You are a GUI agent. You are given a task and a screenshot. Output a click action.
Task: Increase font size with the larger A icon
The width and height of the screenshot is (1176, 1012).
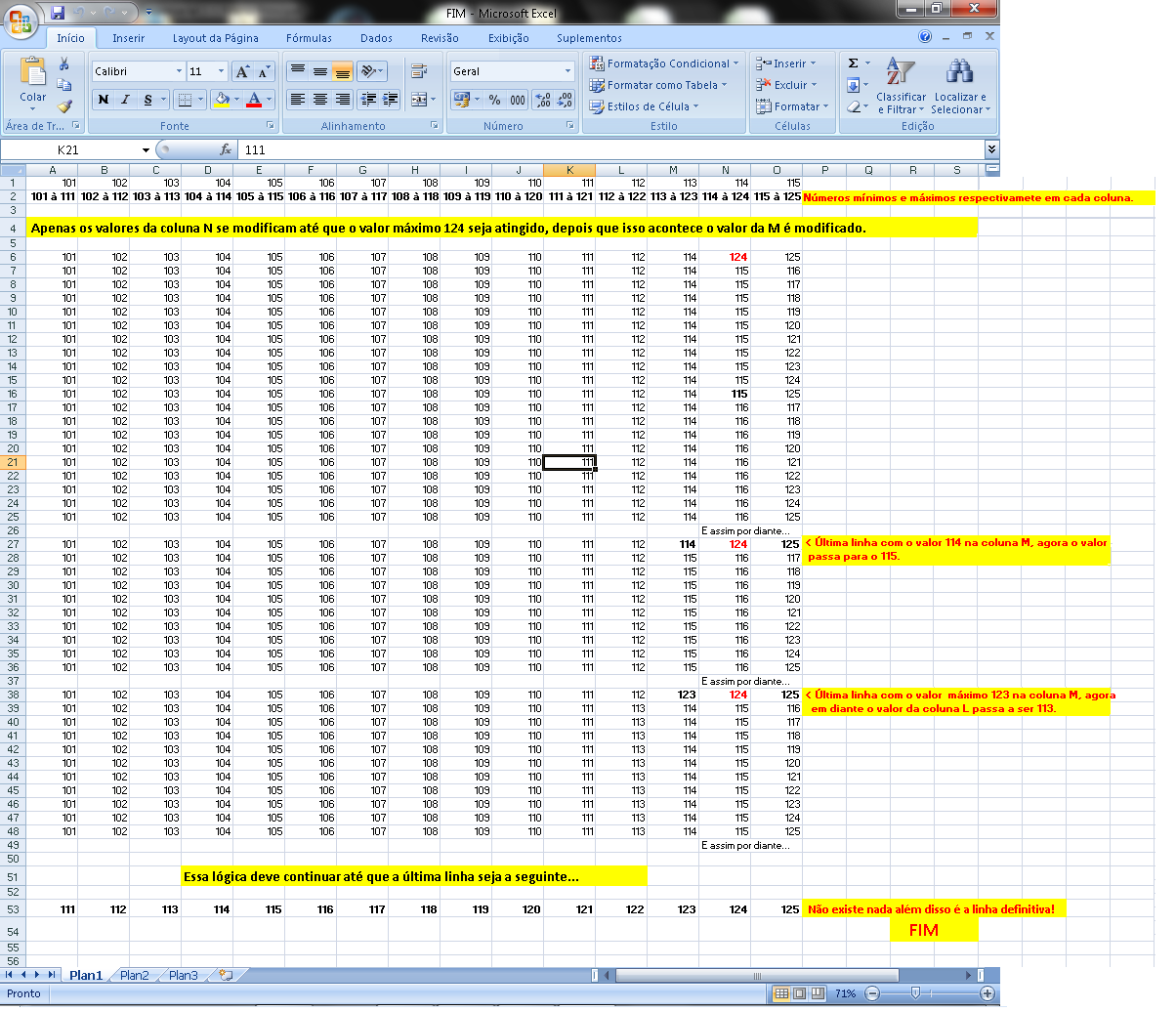(x=242, y=72)
